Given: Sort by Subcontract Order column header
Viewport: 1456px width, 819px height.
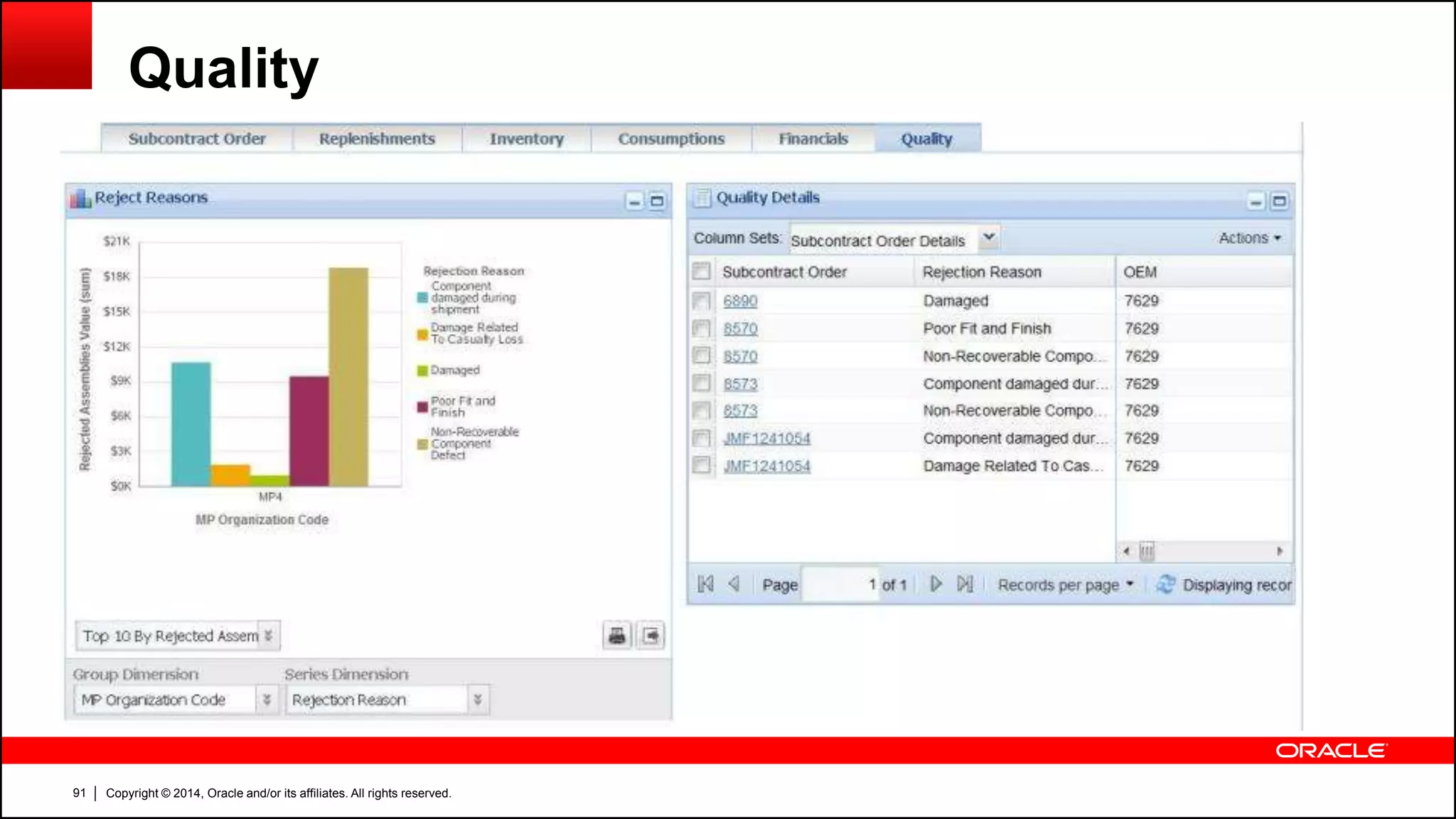Looking at the screenshot, I should point(784,272).
